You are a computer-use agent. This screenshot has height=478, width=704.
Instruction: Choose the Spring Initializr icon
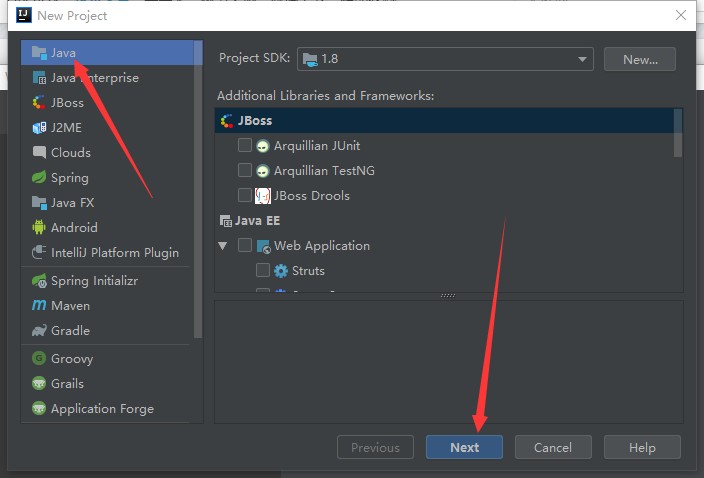[x=39, y=281]
